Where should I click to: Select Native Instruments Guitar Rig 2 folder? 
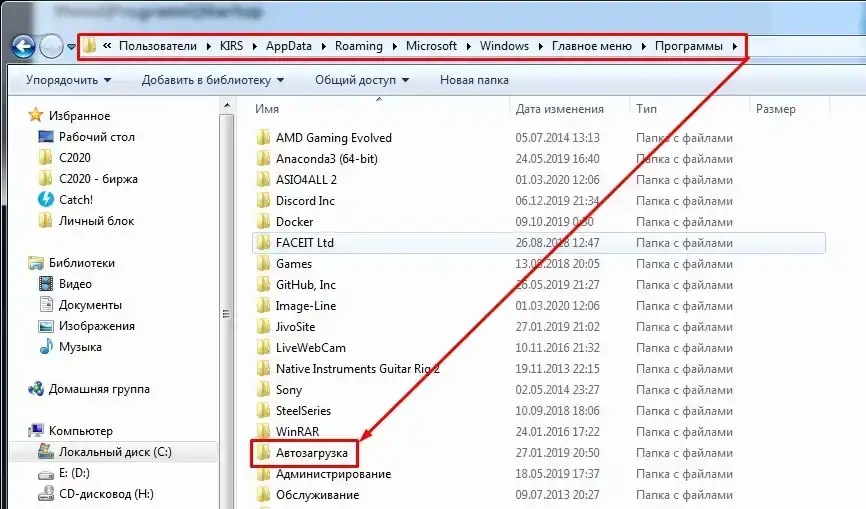click(358, 368)
